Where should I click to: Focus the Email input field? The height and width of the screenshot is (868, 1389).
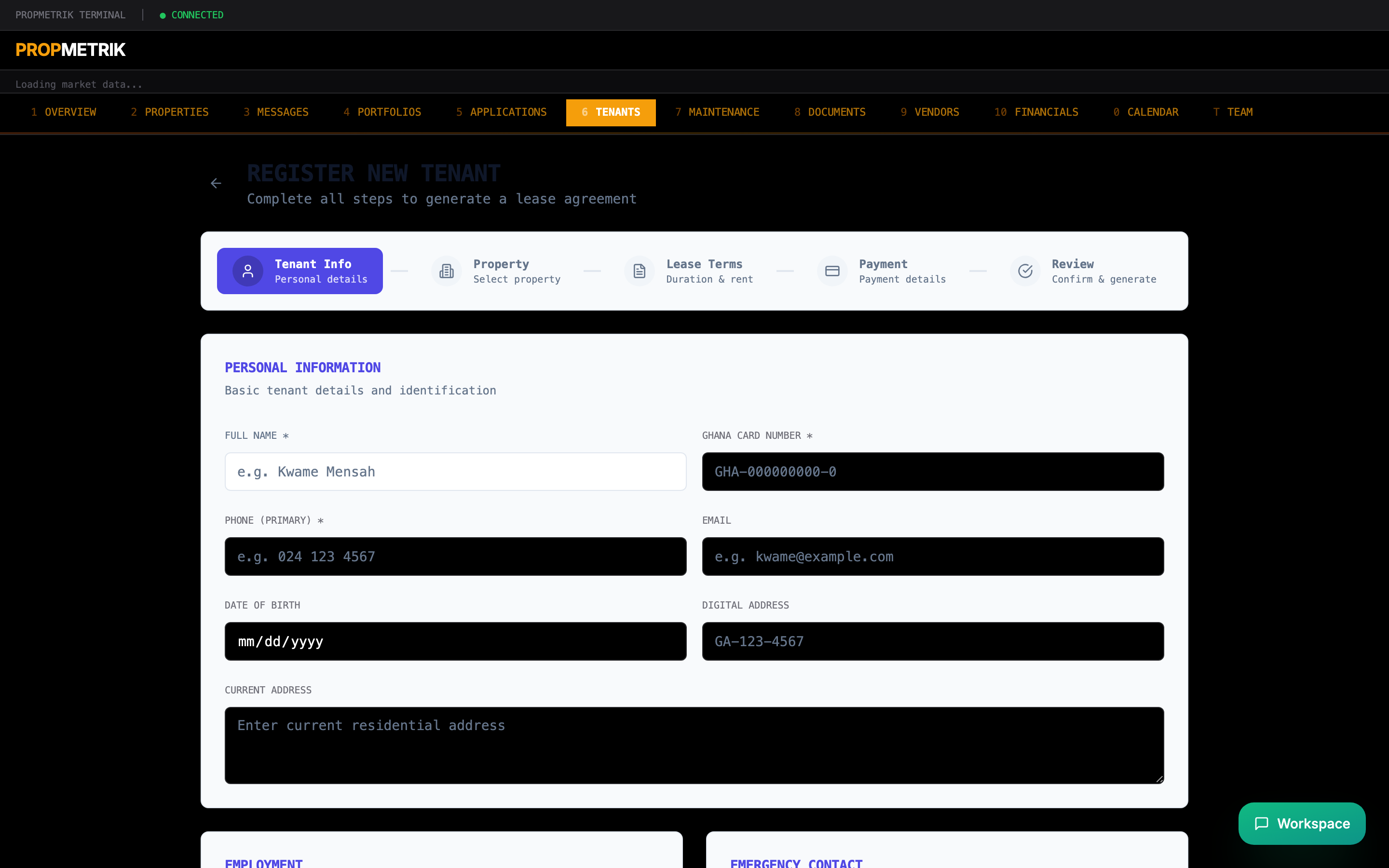933,556
